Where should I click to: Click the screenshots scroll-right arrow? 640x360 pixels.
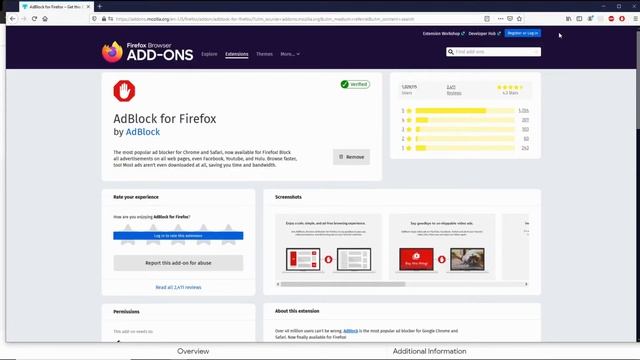pos(526,284)
